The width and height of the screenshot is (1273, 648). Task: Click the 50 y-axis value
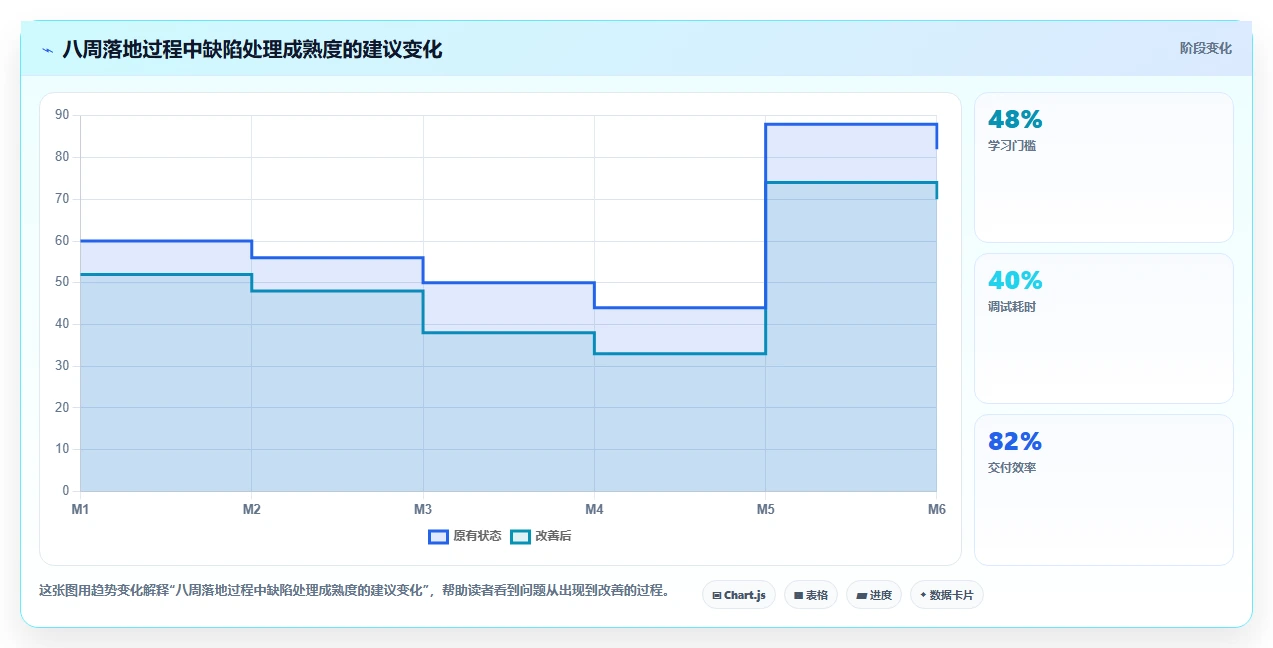coord(62,282)
